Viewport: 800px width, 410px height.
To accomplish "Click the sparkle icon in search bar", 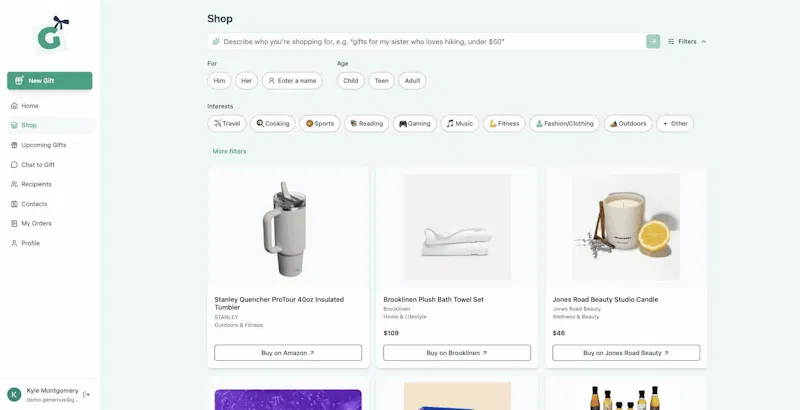I will coord(216,41).
